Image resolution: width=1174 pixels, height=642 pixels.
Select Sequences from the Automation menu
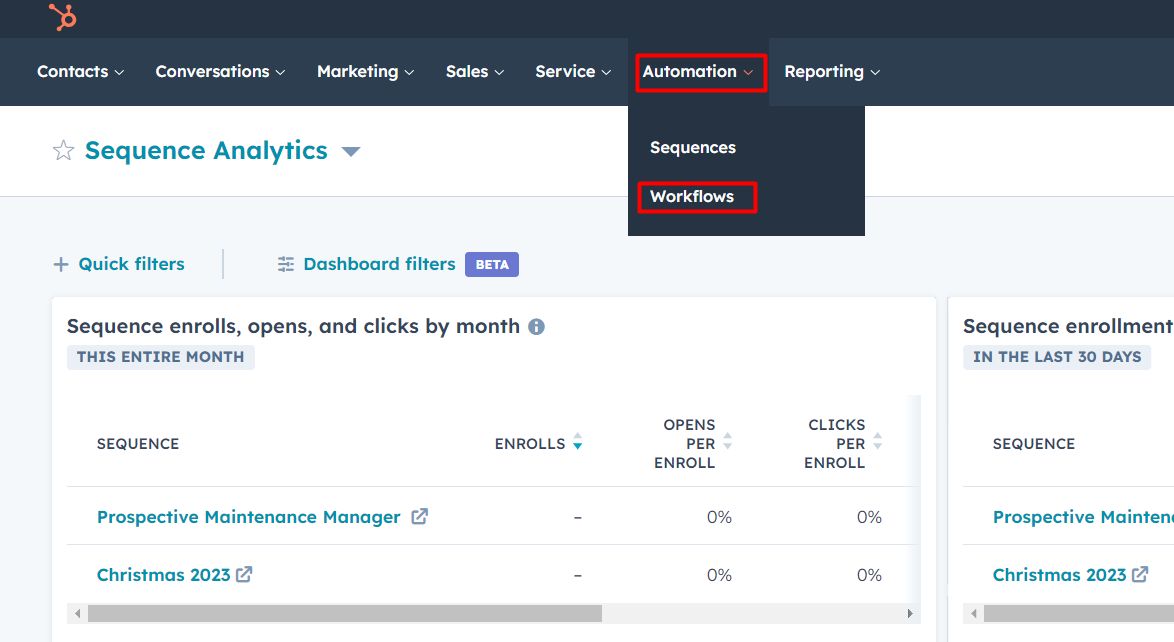pyautogui.click(x=693, y=148)
